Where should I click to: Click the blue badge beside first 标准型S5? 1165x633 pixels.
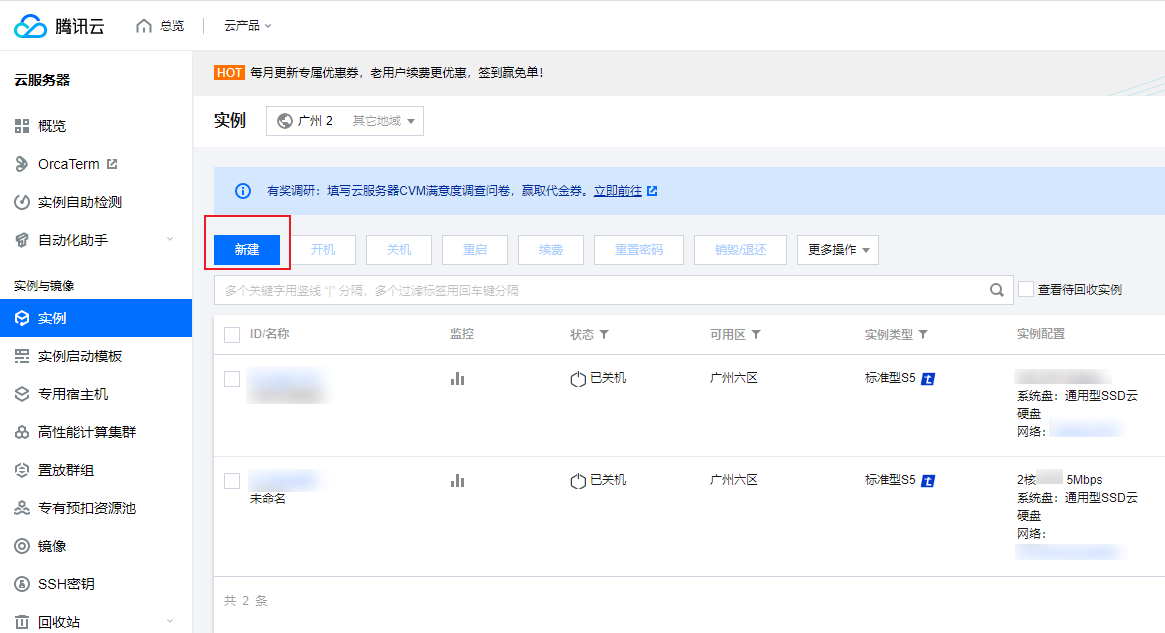928,379
